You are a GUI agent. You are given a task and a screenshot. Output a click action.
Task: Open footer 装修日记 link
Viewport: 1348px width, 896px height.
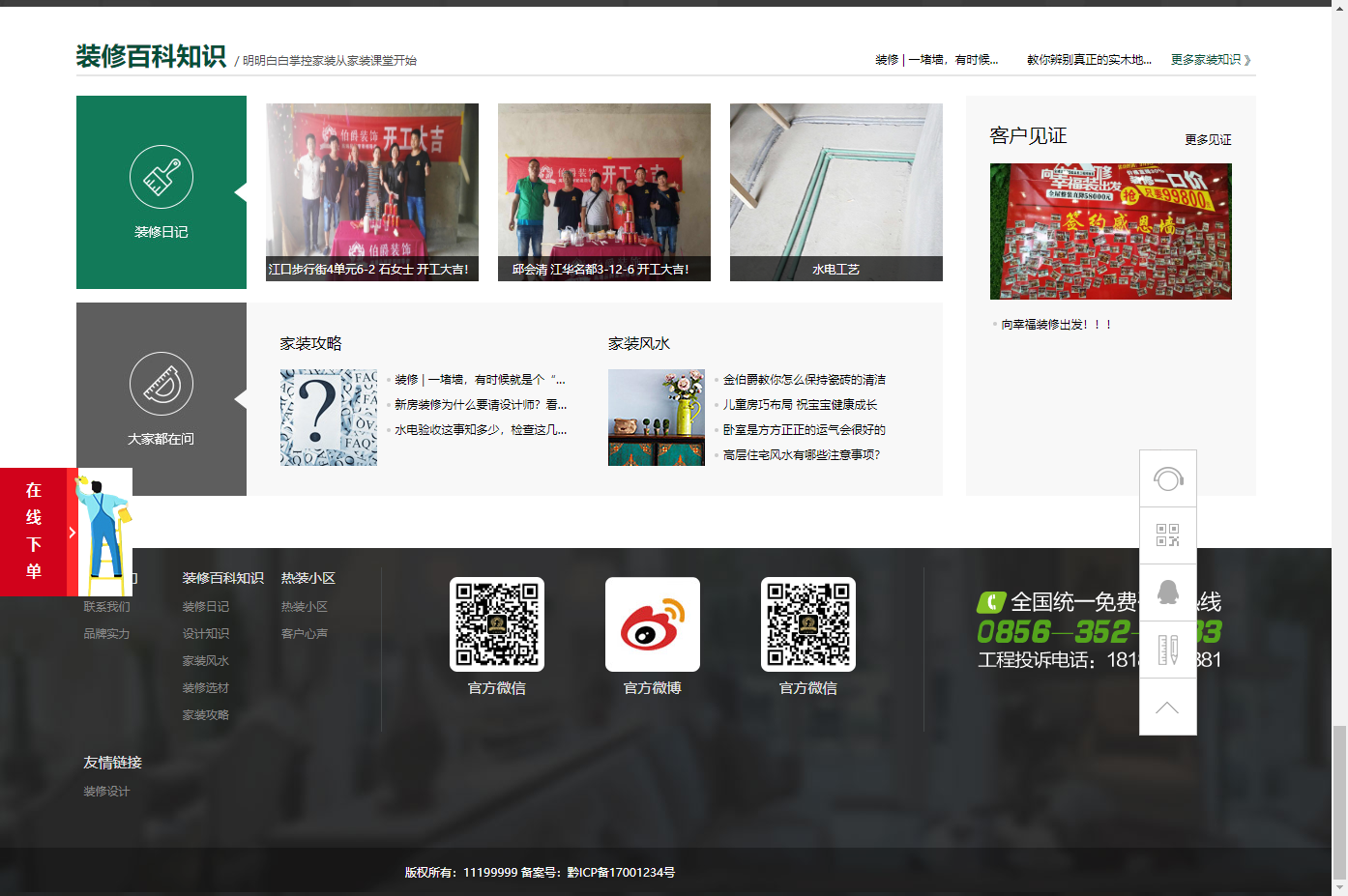click(206, 607)
